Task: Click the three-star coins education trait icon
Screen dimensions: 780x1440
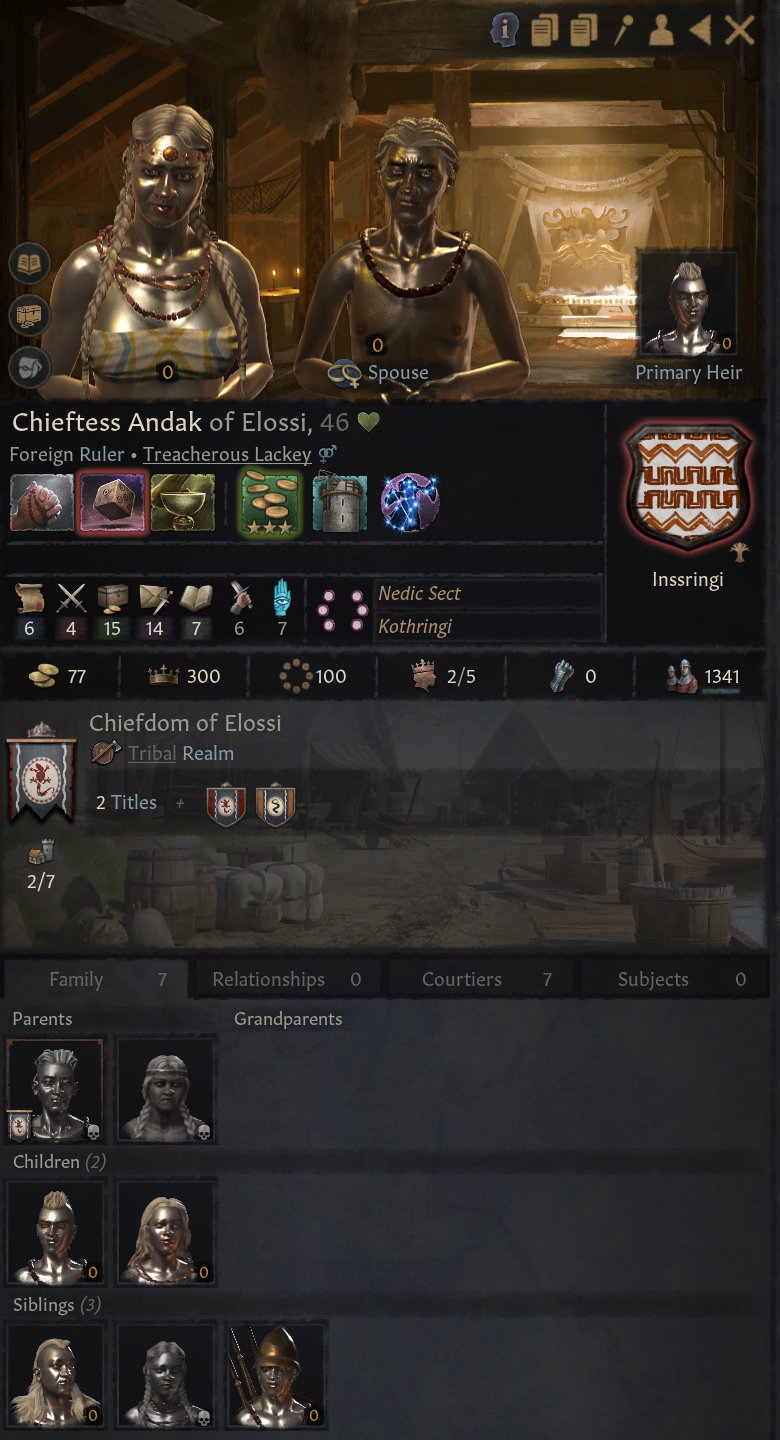Action: click(270, 502)
